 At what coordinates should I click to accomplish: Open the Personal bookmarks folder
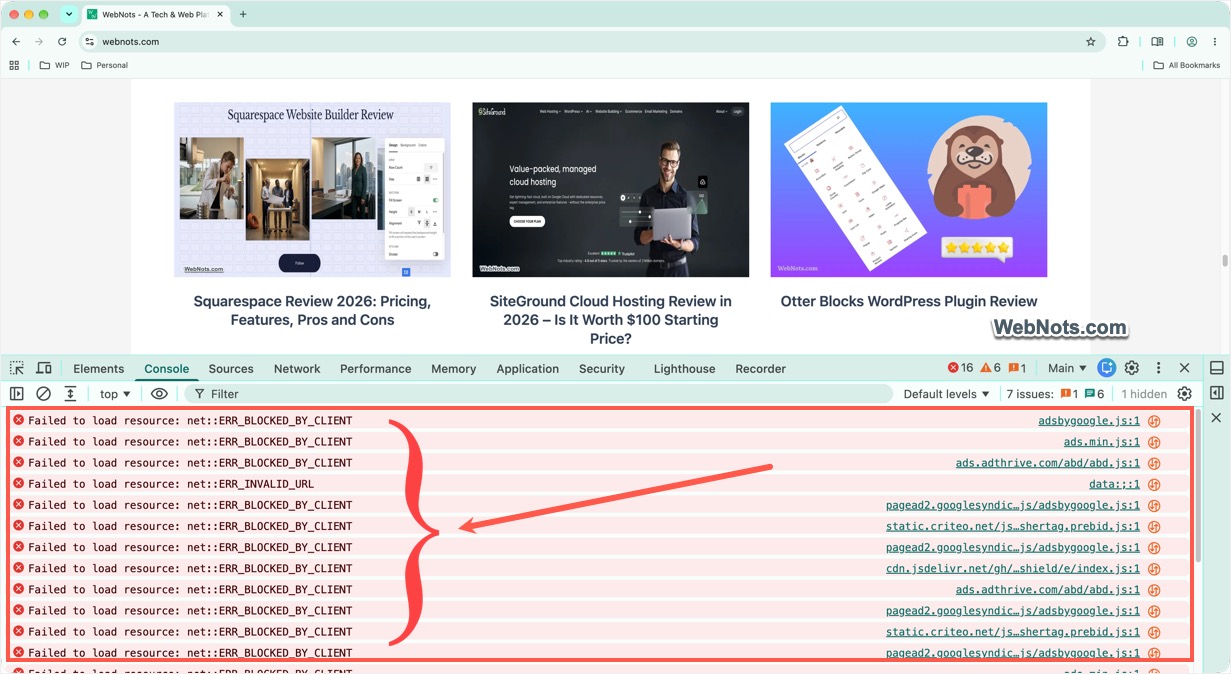105,65
